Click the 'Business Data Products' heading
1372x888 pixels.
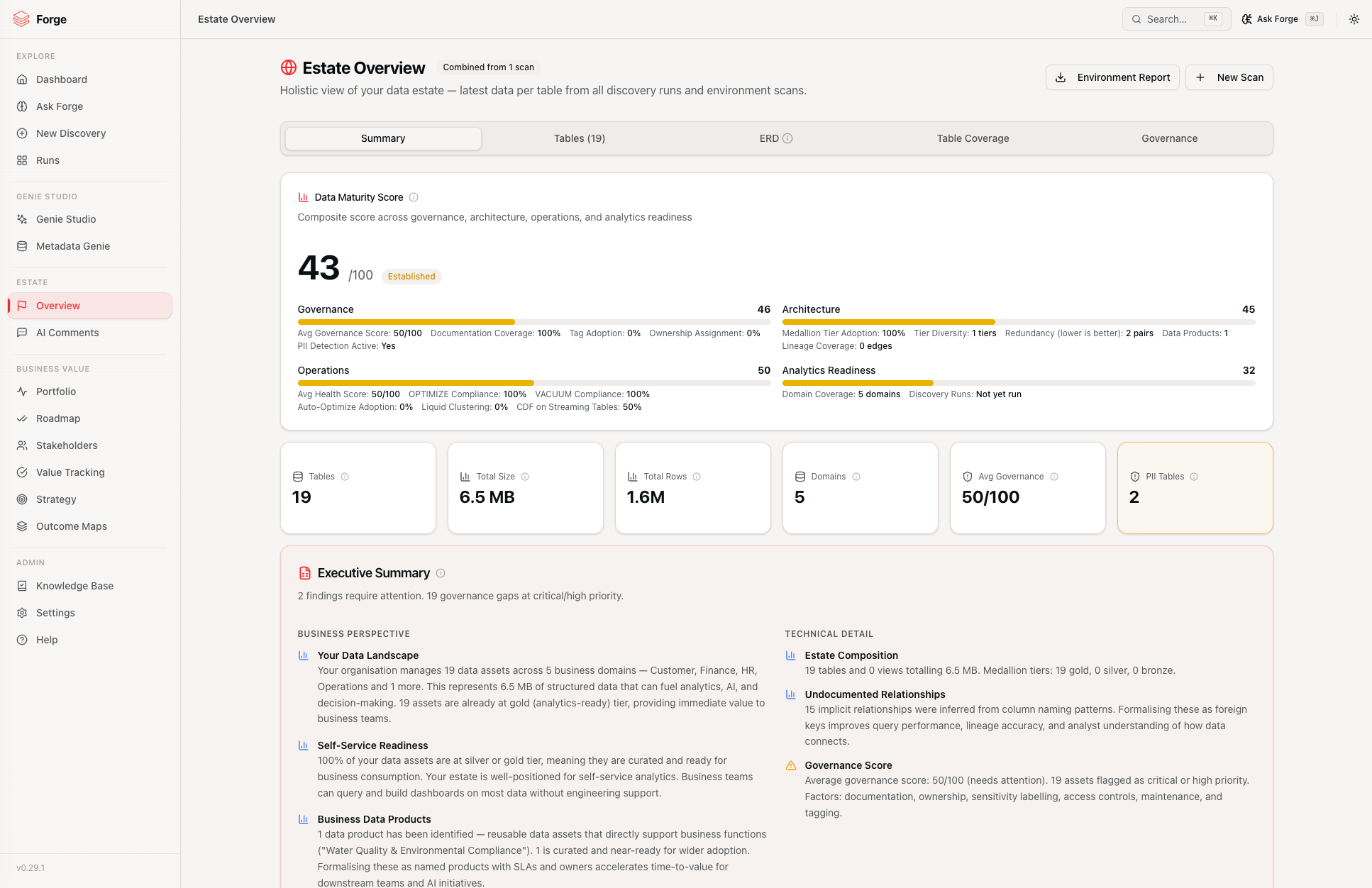pyautogui.click(x=375, y=819)
